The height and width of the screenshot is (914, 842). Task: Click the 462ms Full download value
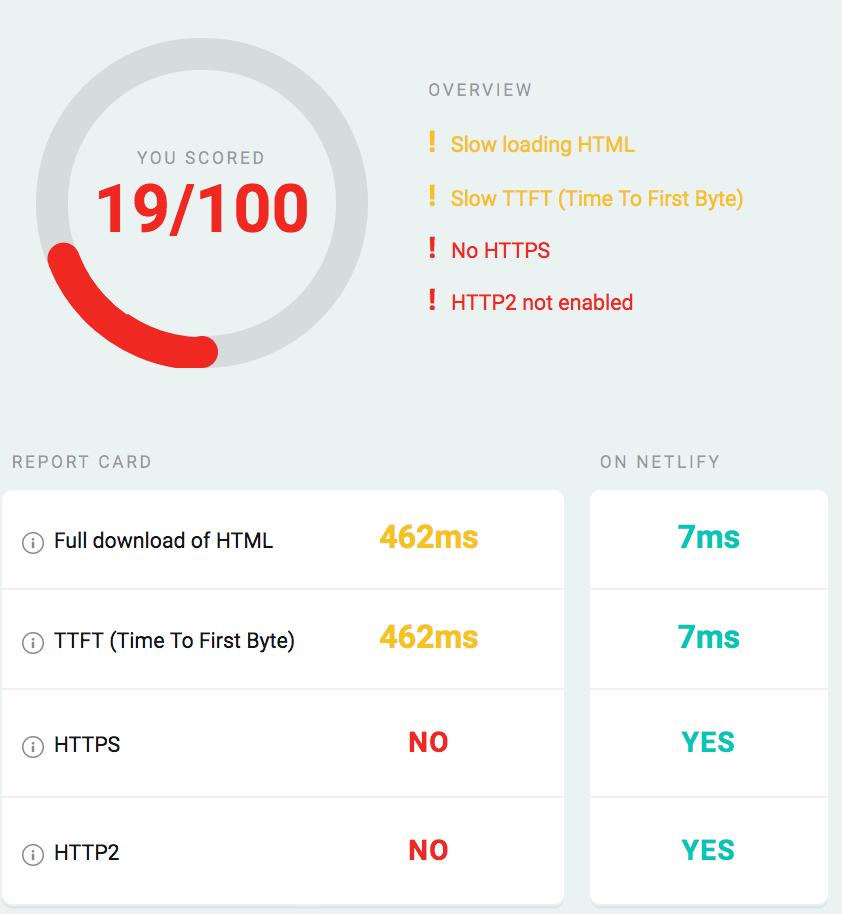click(428, 538)
